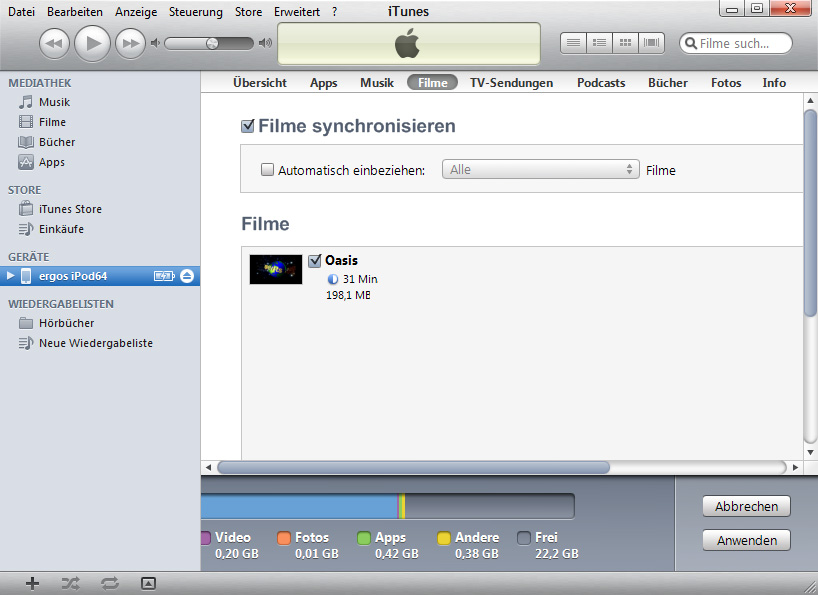Click the volume slider knob
This screenshot has width=818, height=595.
click(212, 43)
